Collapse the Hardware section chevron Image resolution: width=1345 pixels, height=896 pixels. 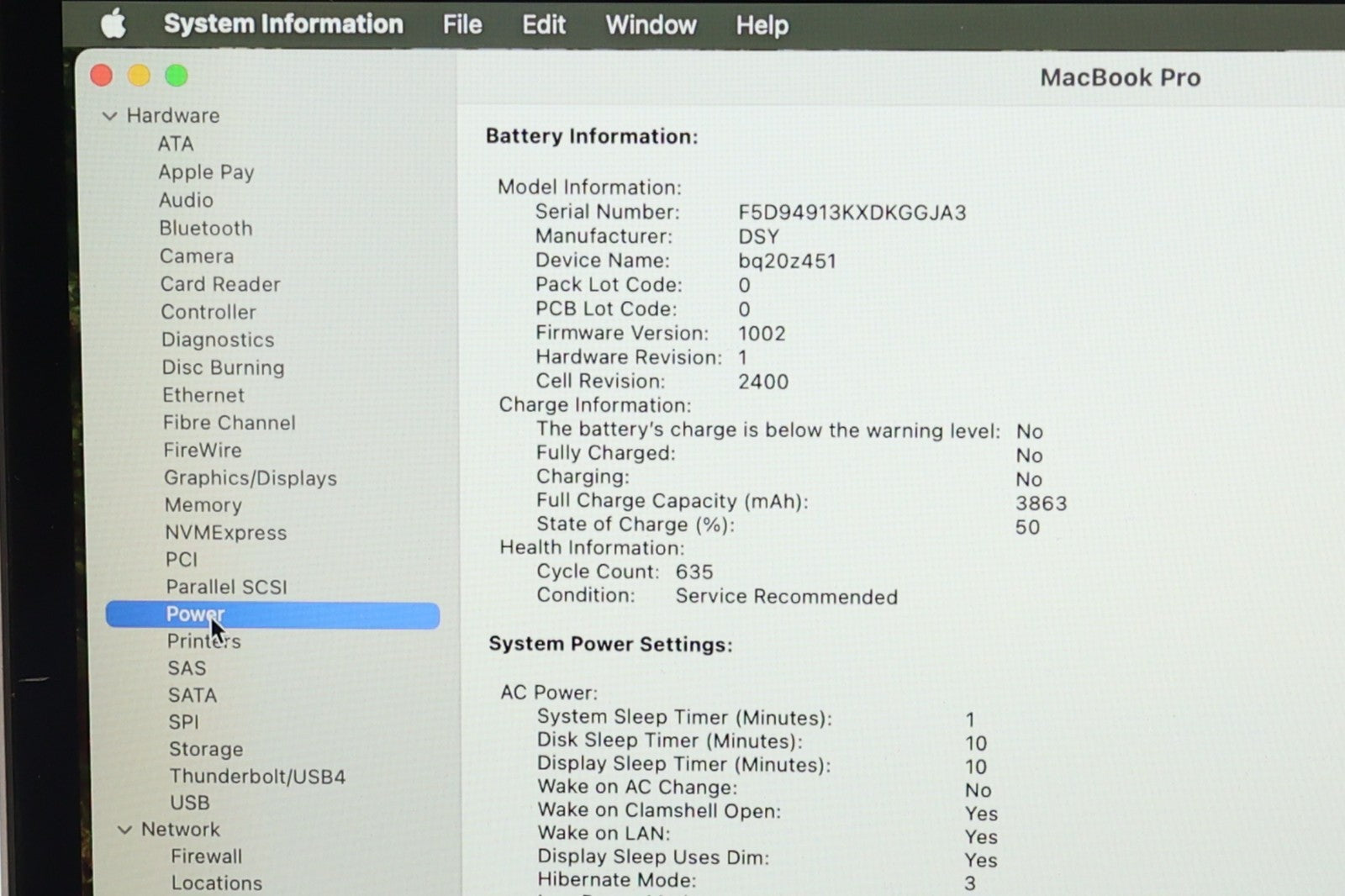coord(109,116)
